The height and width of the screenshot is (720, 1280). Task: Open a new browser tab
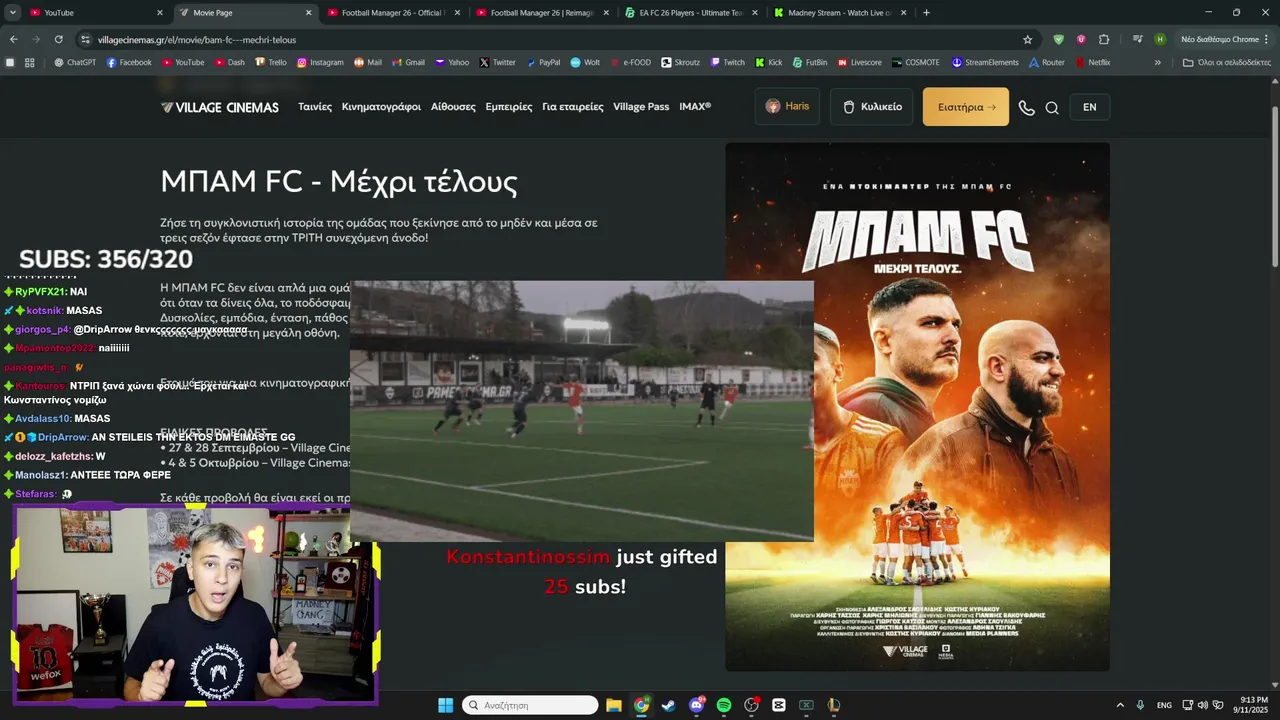926,12
